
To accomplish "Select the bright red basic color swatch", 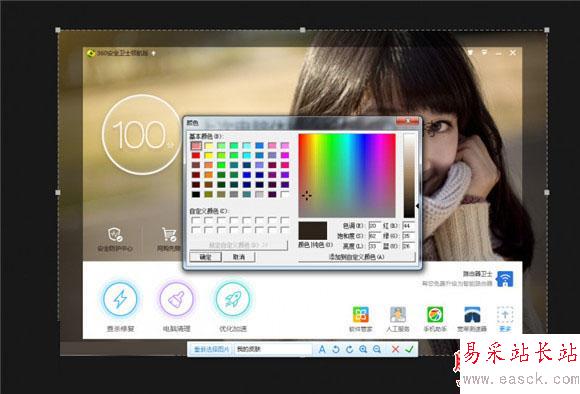I will (196, 155).
